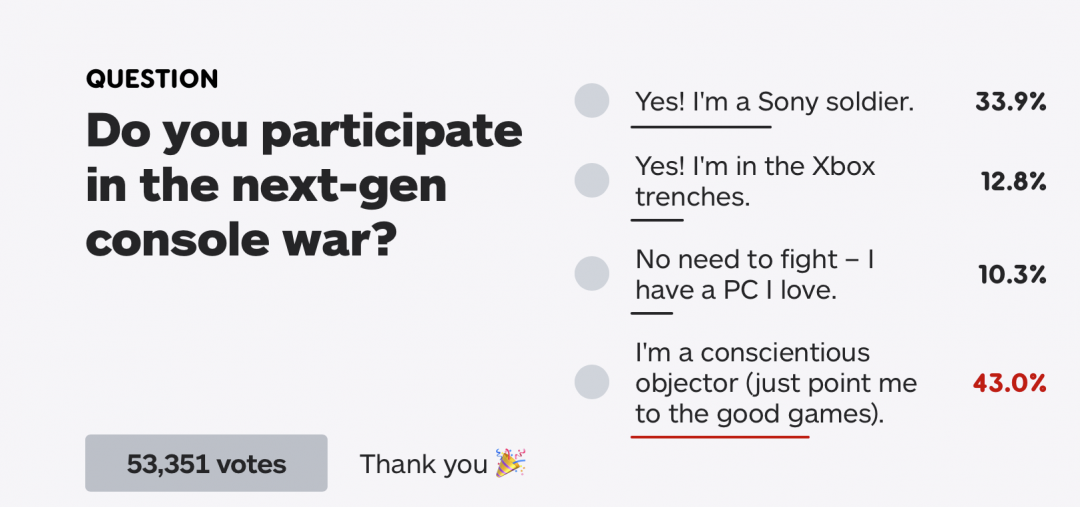Click the 12.8% result value
Screen dimensions: 1080x507
point(1013,181)
